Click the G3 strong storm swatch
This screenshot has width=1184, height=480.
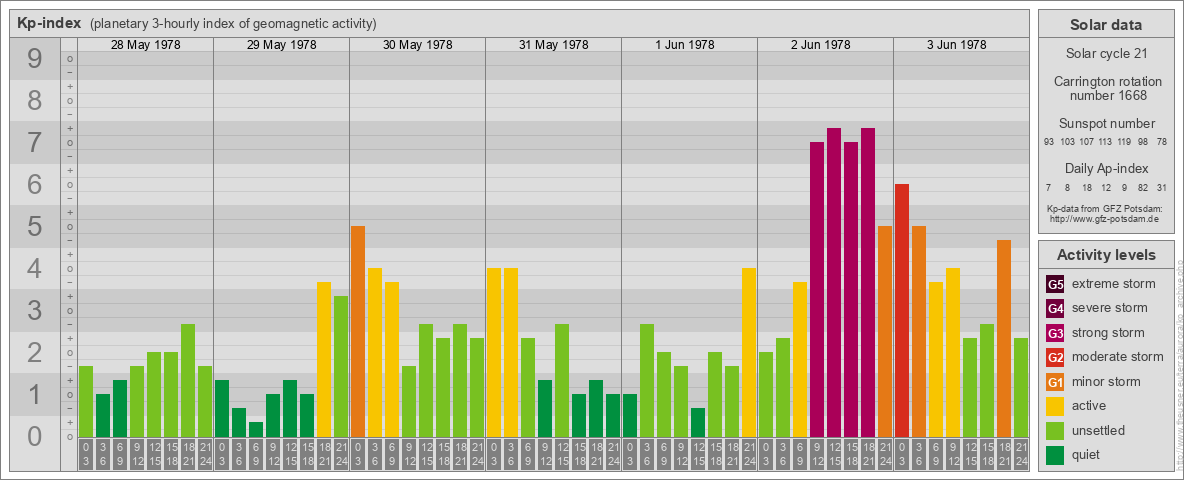(x=1055, y=333)
